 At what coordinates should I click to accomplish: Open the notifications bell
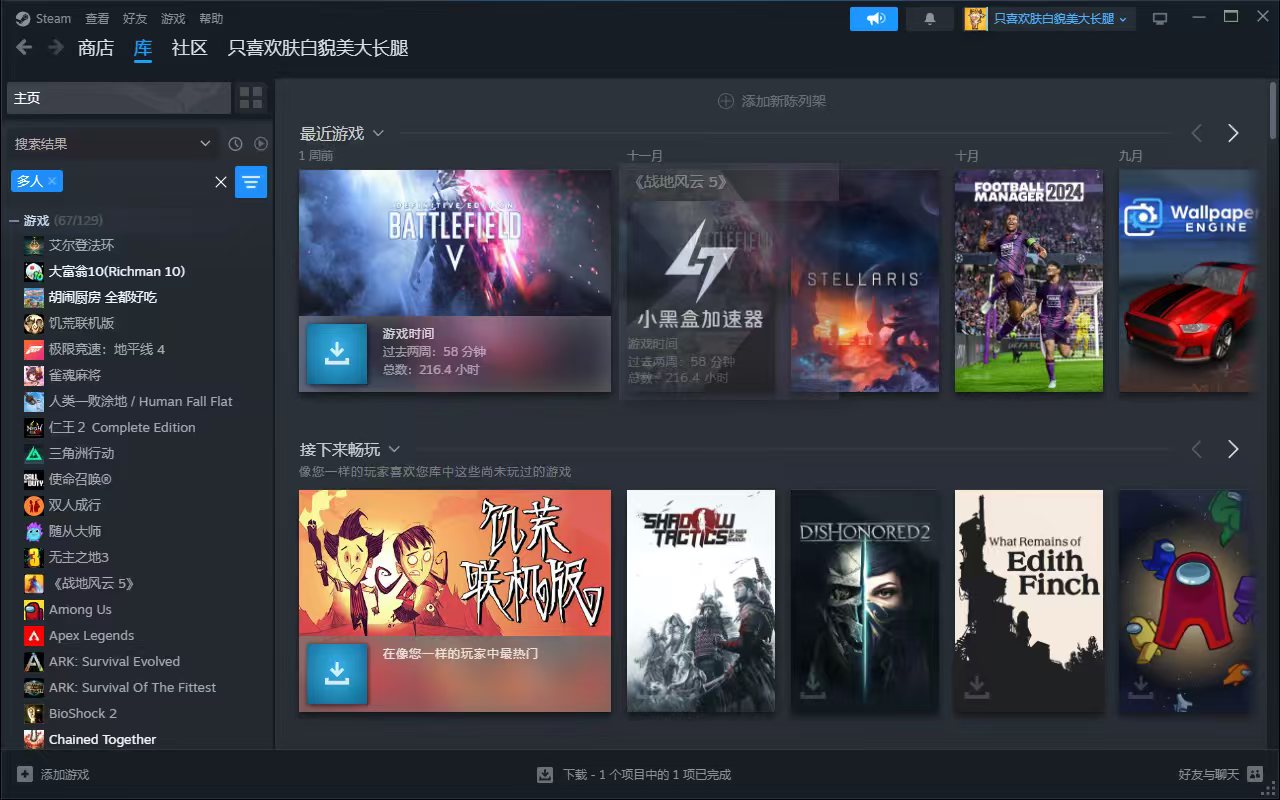click(929, 18)
